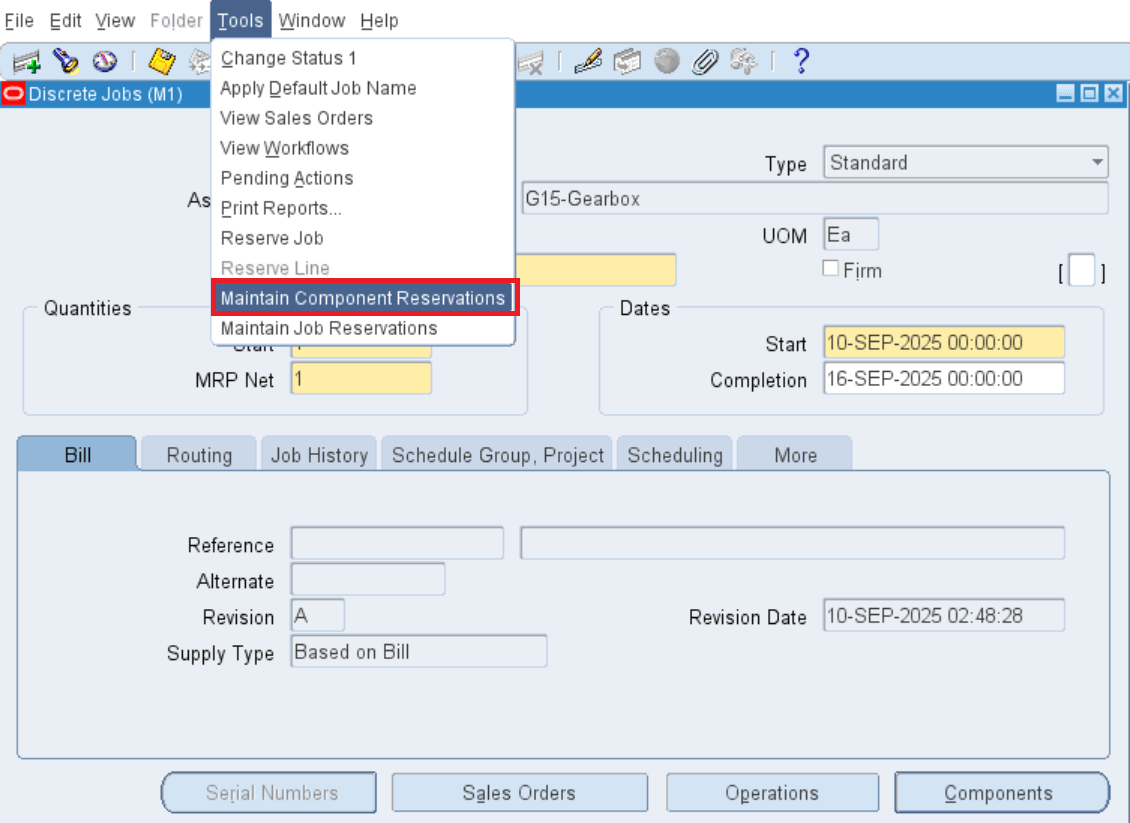This screenshot has height=823, width=1130.
Task: Select the Find flashlight icon
Action: (x=66, y=61)
